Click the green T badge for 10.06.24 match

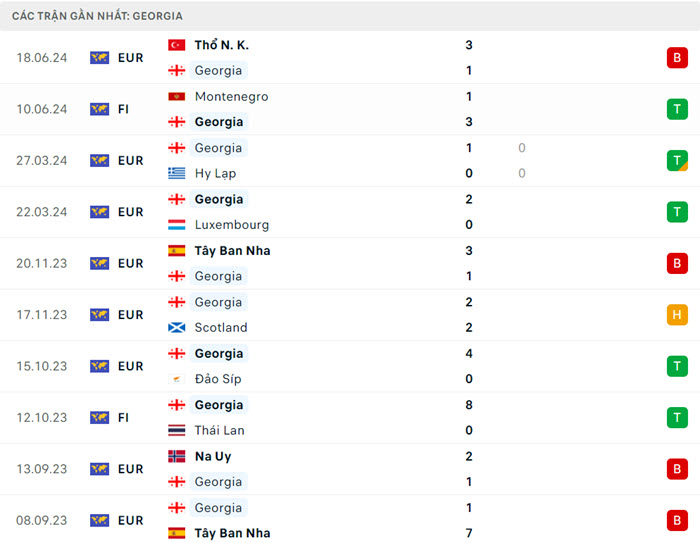click(x=677, y=109)
